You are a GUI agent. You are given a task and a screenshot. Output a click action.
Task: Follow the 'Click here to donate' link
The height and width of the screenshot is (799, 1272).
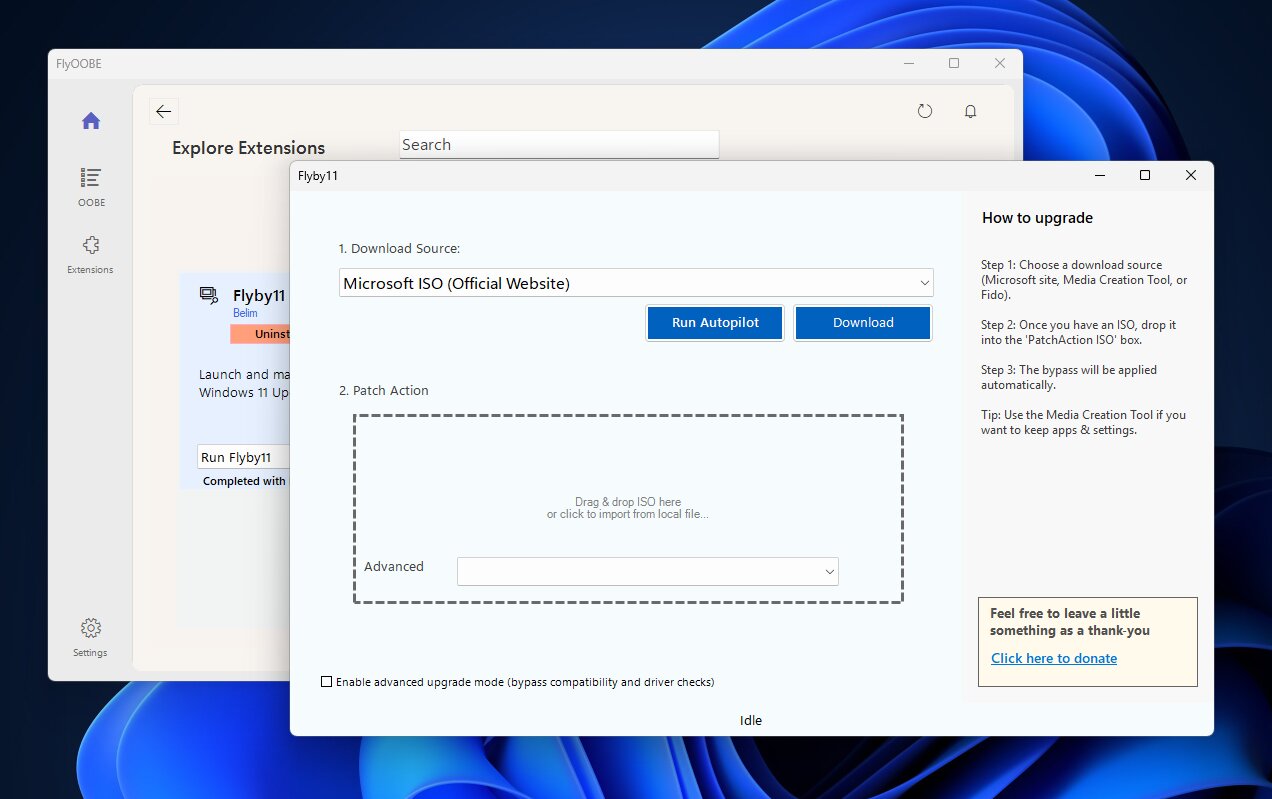pyautogui.click(x=1054, y=658)
